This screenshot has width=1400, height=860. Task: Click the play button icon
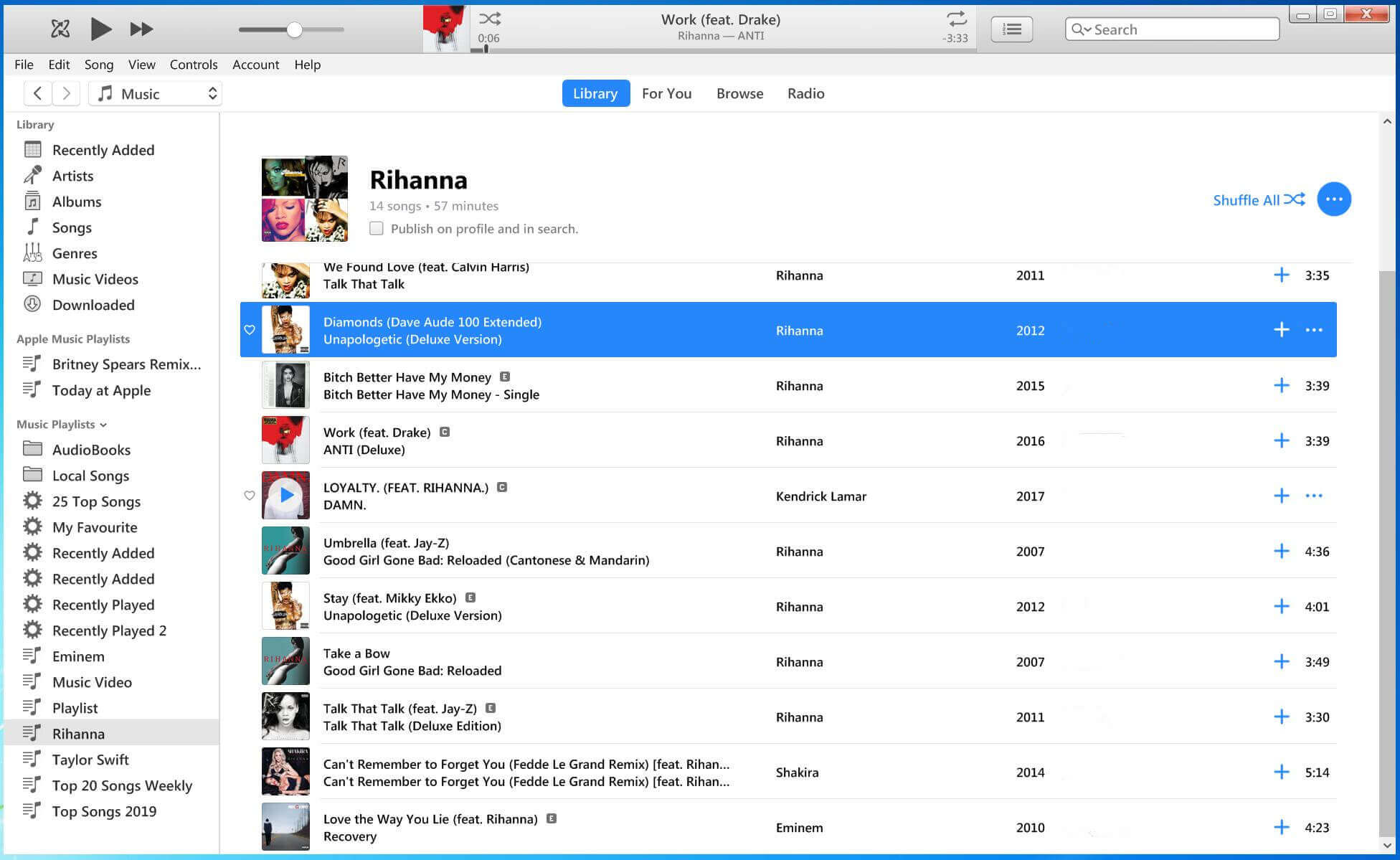[x=100, y=29]
